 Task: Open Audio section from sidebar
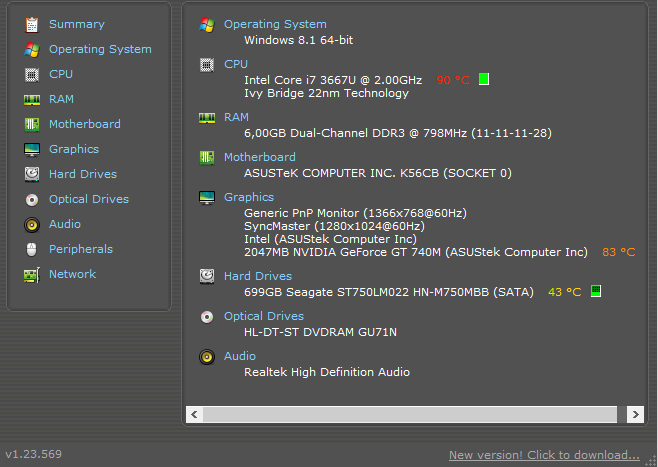pyautogui.click(x=65, y=224)
